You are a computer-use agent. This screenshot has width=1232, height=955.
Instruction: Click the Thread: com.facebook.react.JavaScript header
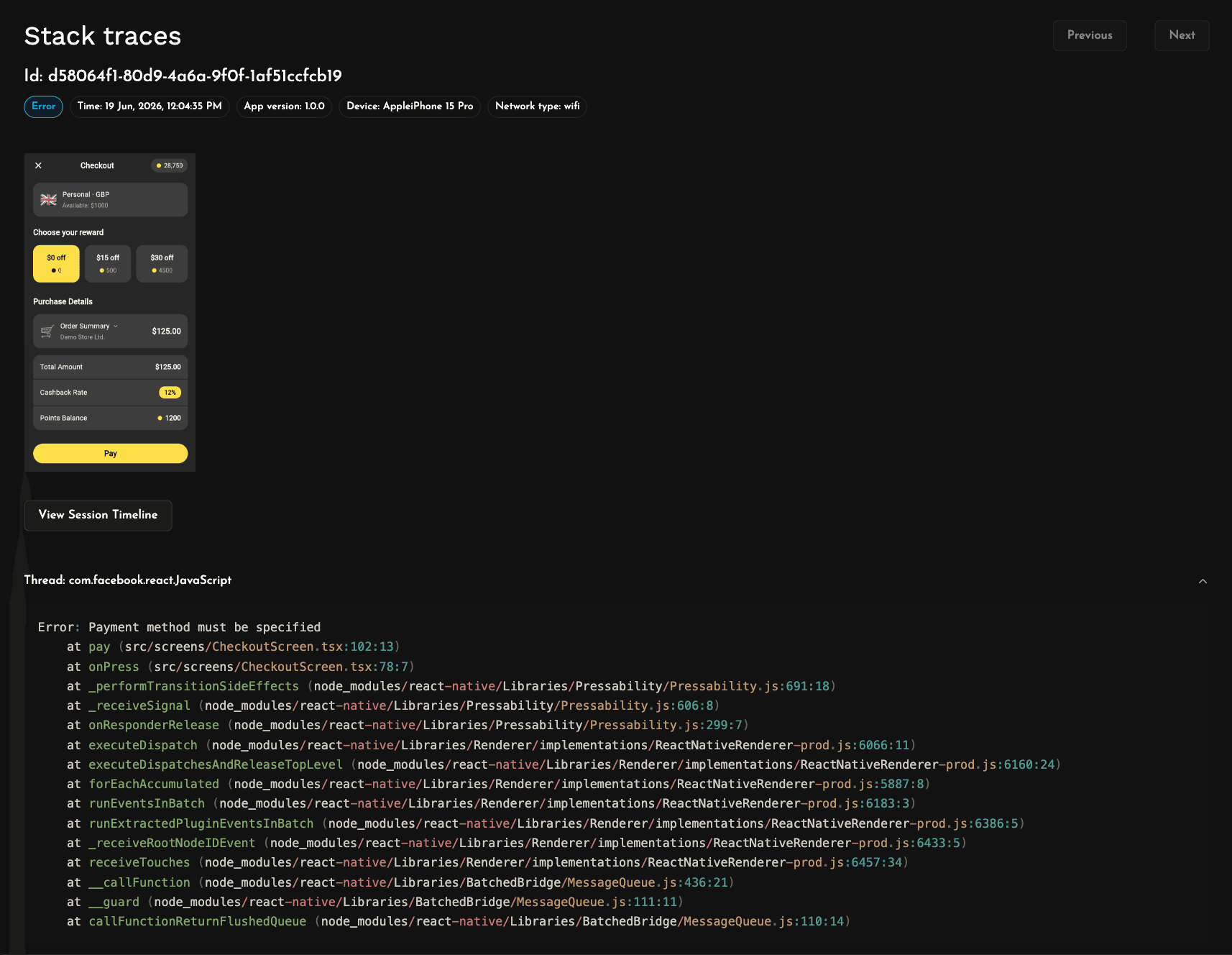click(128, 580)
